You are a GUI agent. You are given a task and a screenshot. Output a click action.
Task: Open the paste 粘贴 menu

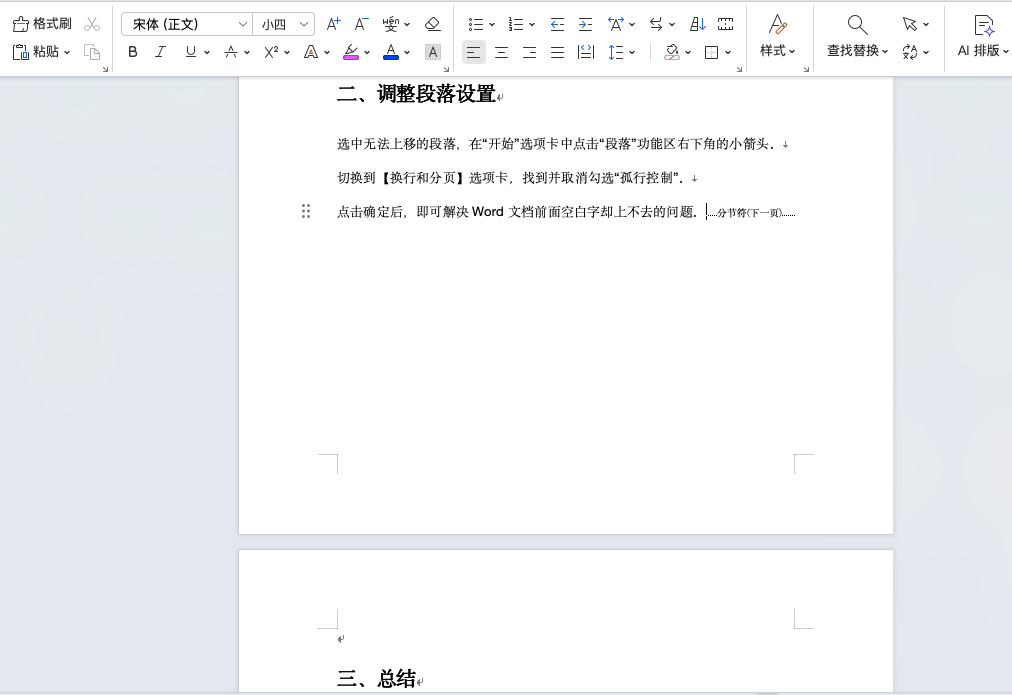point(45,52)
